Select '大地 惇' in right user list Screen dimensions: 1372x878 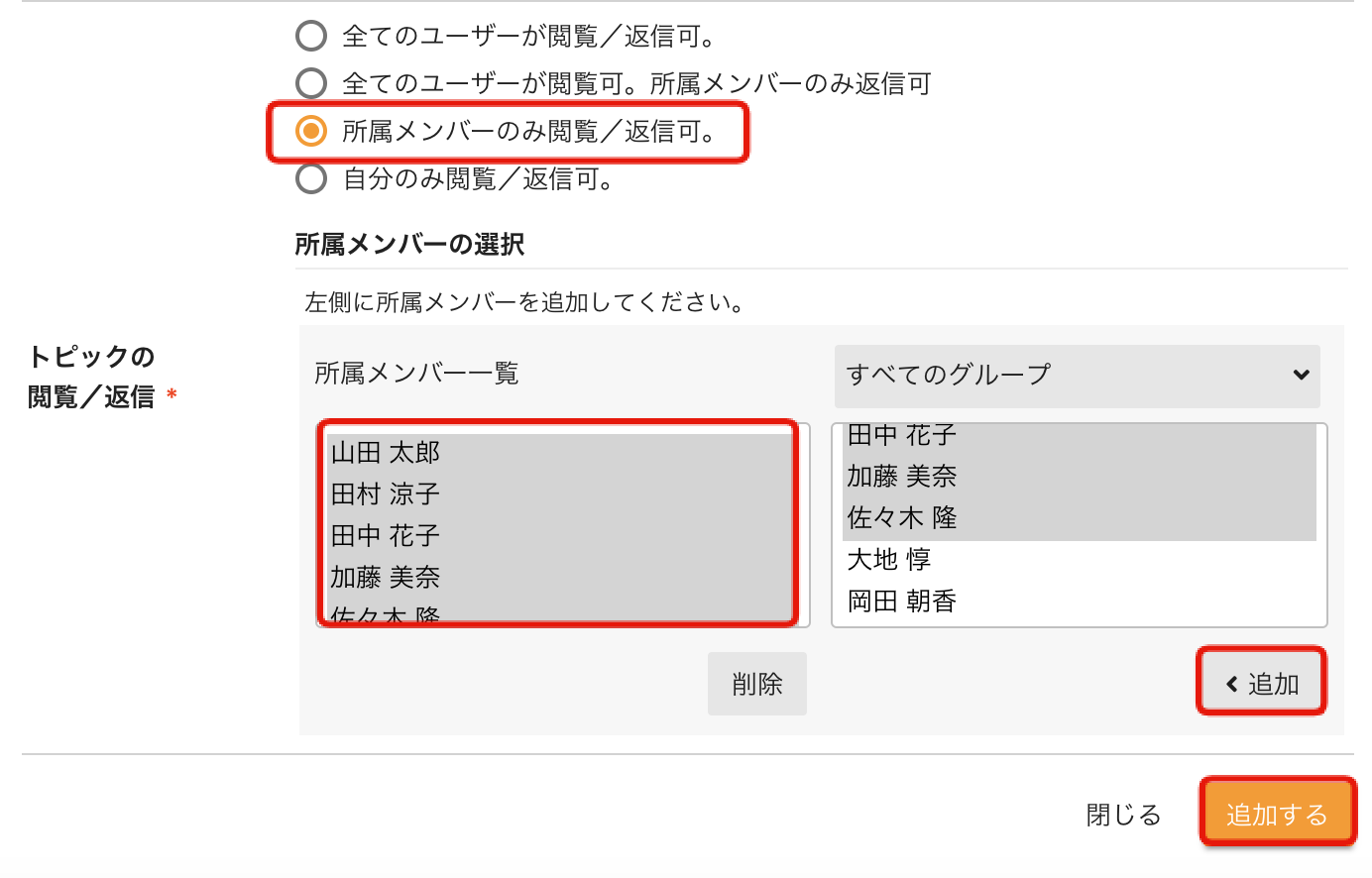coord(889,560)
